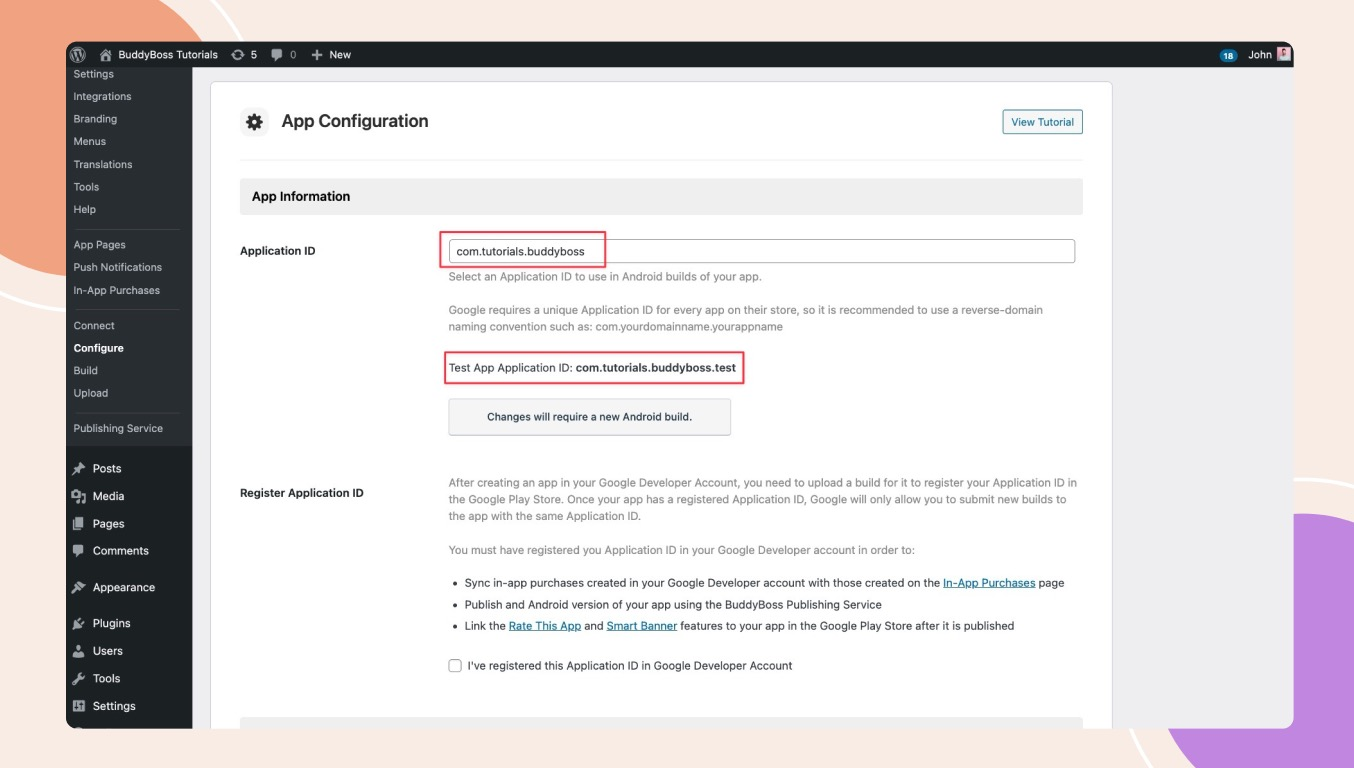Click the John account name
Screen dimensions: 1354x768
[x=1260, y=55]
